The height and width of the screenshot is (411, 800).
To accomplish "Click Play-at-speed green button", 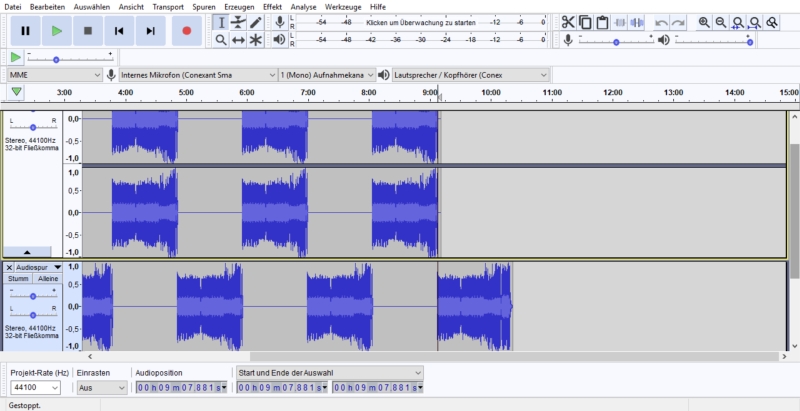I will (16, 57).
